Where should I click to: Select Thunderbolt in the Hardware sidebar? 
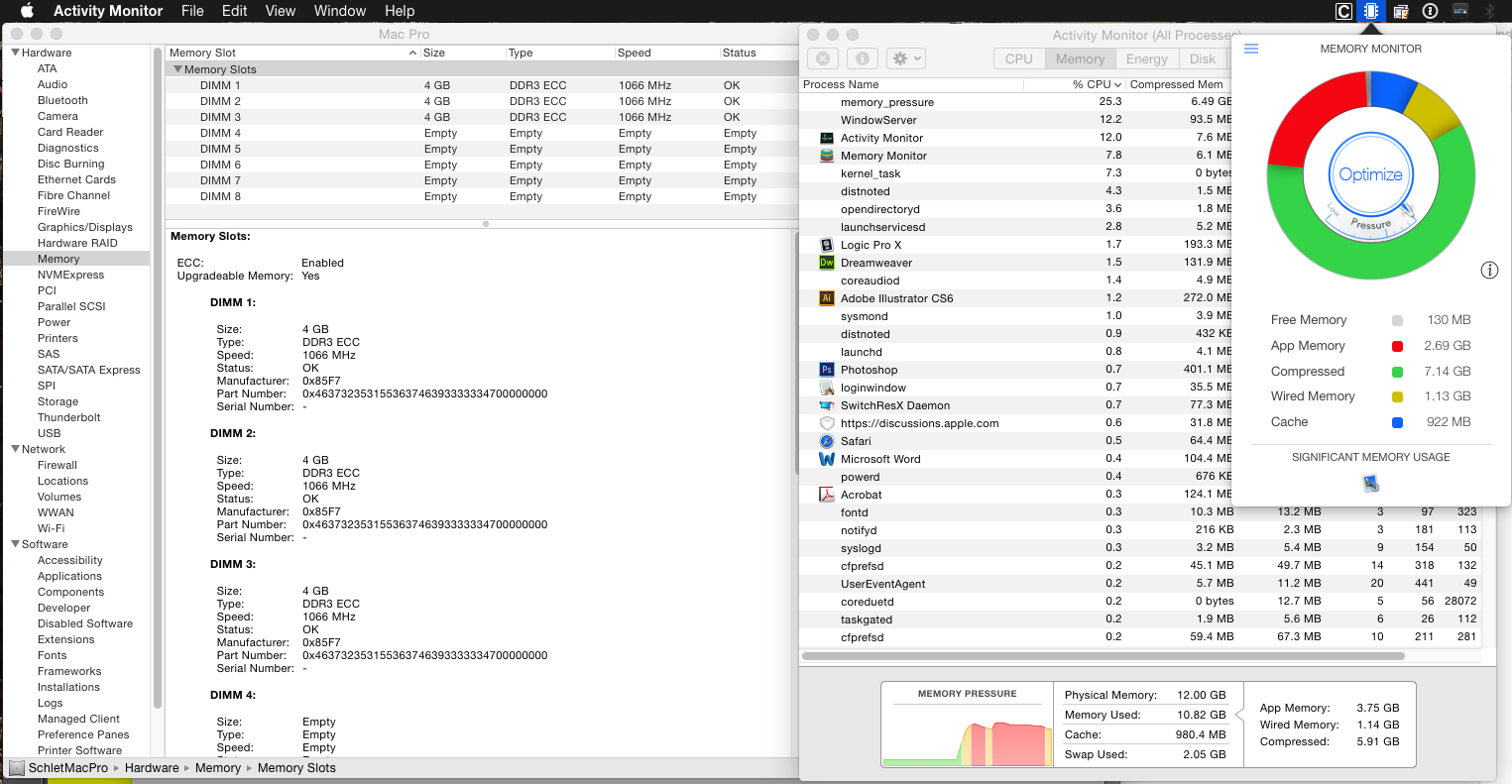click(69, 417)
